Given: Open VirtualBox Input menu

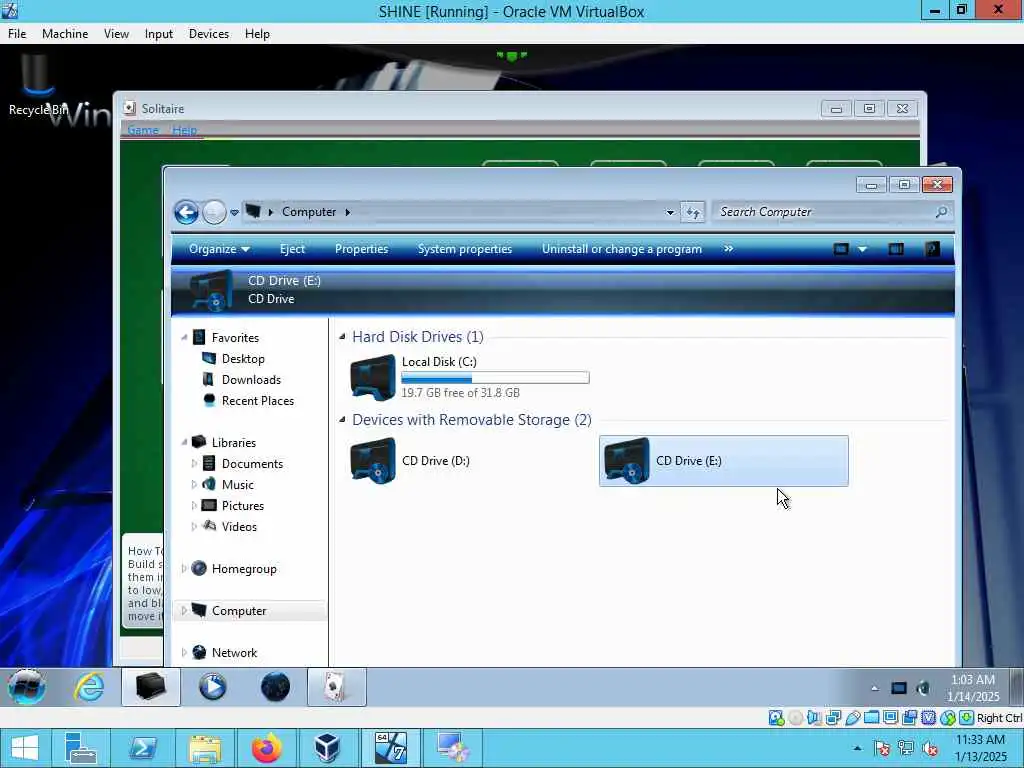Looking at the screenshot, I should pyautogui.click(x=159, y=34).
